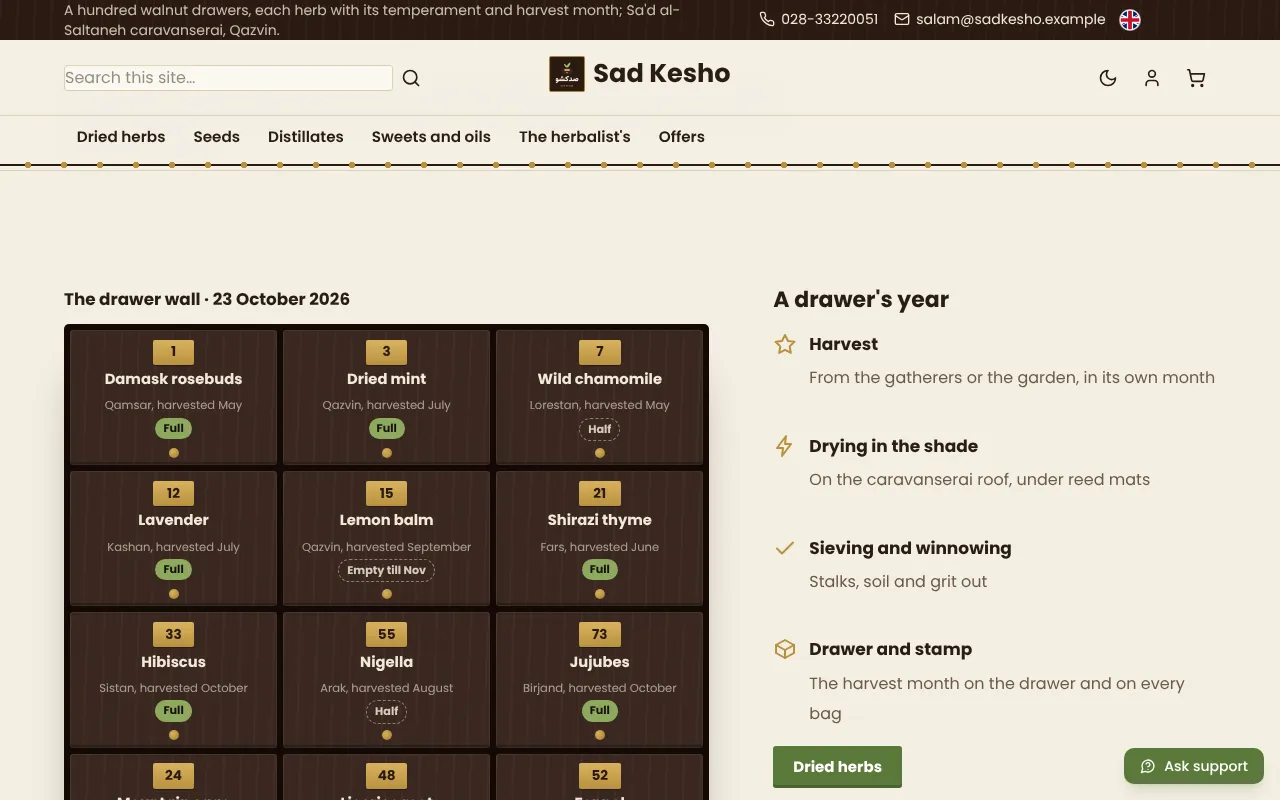Open drawer 21 Shirazi thyme
The height and width of the screenshot is (800, 1280).
tap(600, 538)
